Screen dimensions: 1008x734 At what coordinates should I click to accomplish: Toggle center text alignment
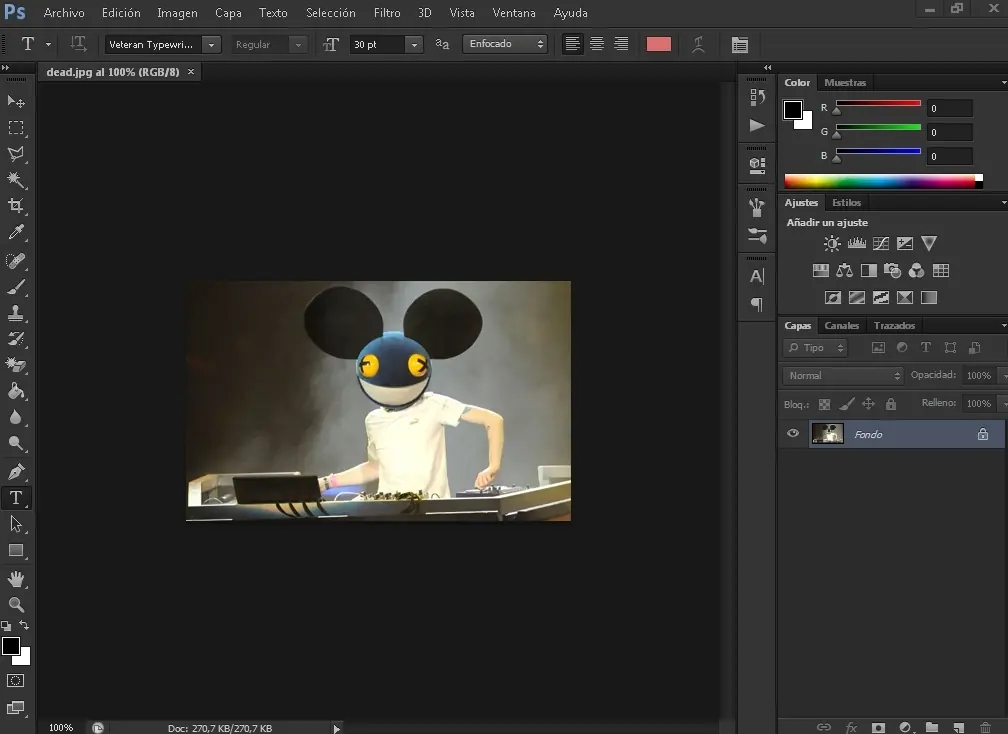point(597,44)
